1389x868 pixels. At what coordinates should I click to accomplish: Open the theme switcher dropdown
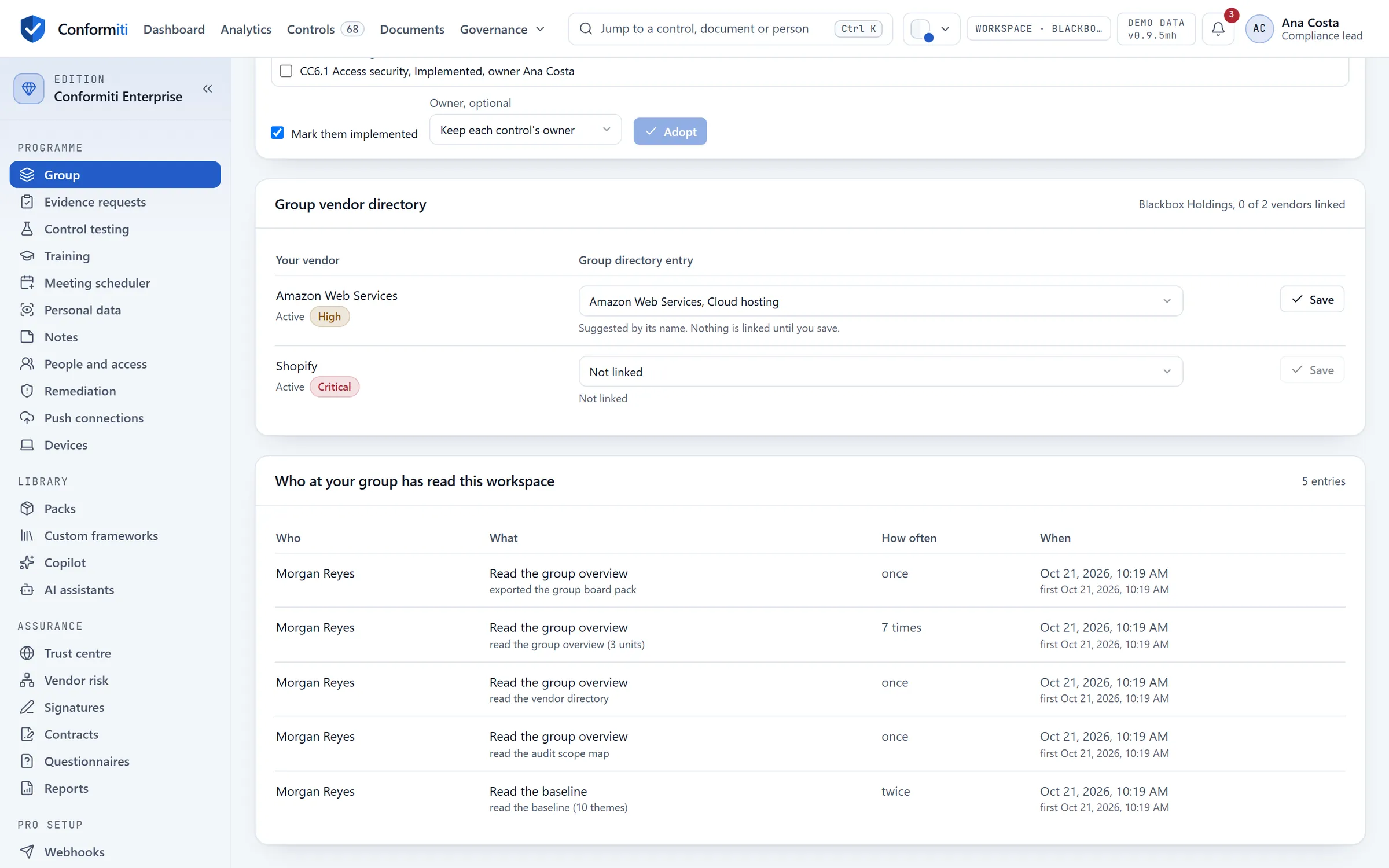point(931,28)
